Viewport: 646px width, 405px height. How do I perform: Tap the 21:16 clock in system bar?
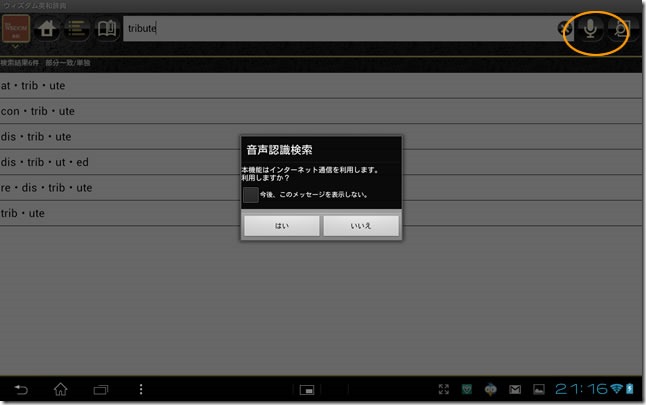pyautogui.click(x=581, y=389)
